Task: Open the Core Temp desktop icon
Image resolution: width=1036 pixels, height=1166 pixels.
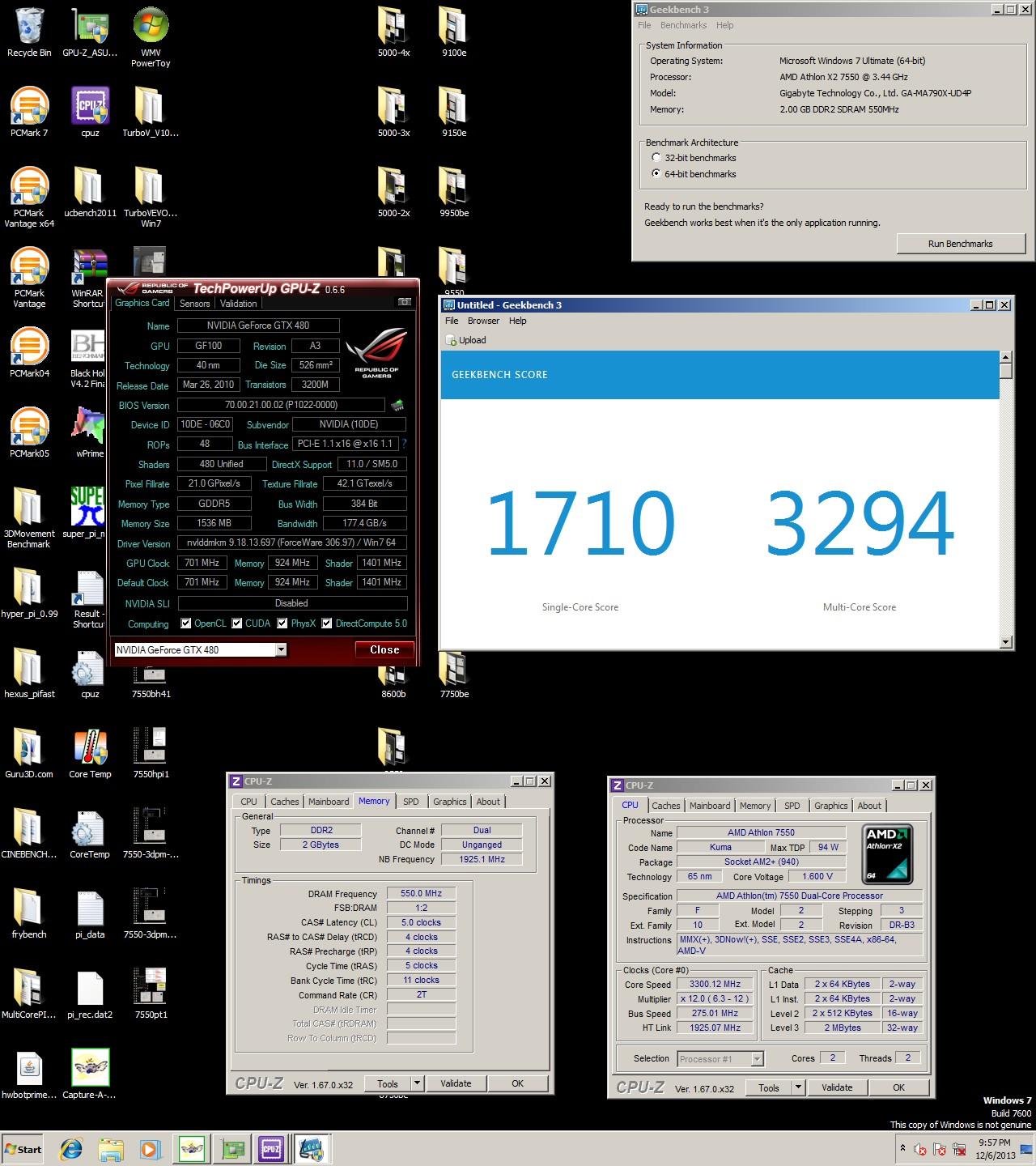Action: (90, 754)
